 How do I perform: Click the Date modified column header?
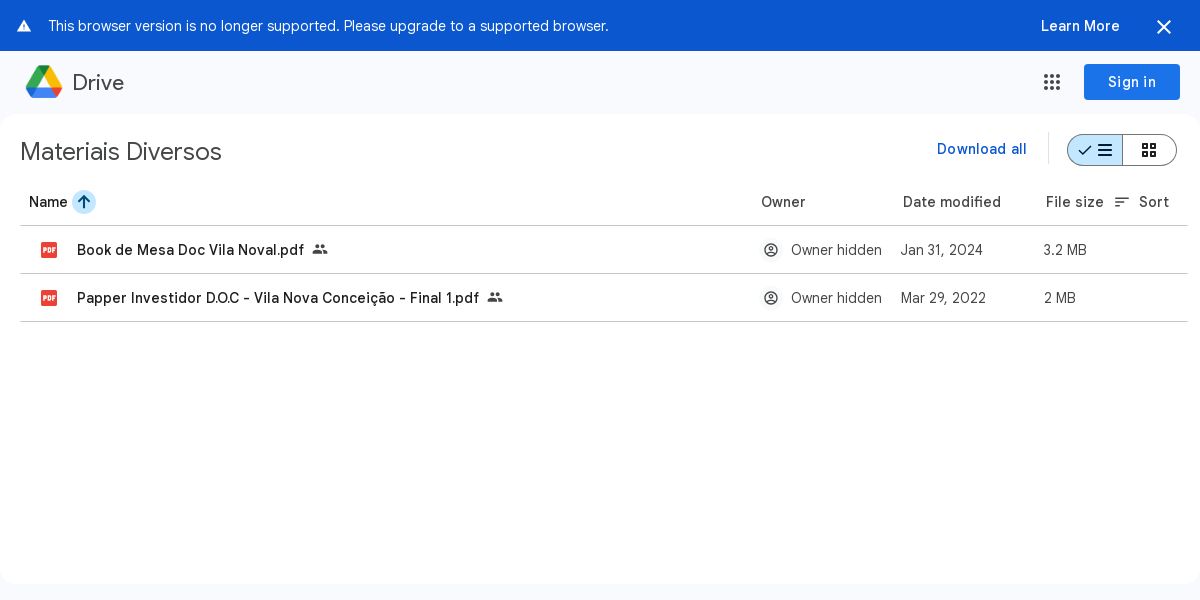pyautogui.click(x=951, y=202)
